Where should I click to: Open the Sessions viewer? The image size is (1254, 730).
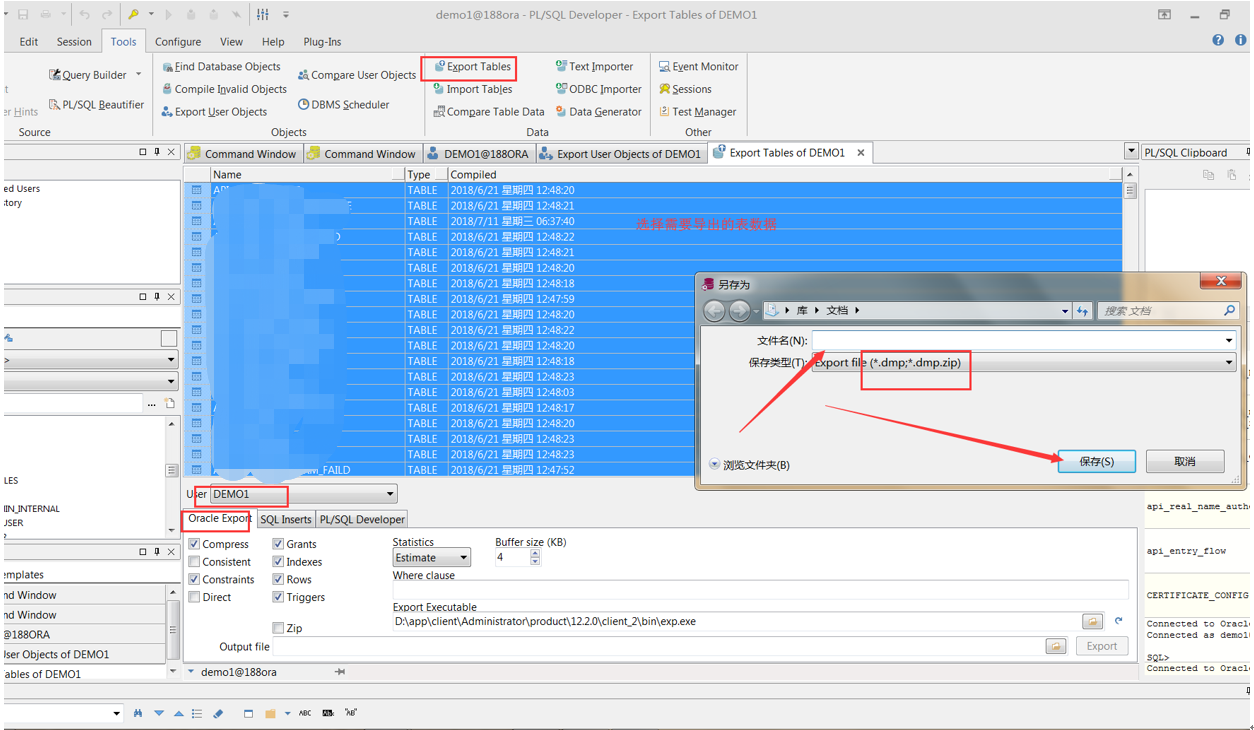click(686, 89)
